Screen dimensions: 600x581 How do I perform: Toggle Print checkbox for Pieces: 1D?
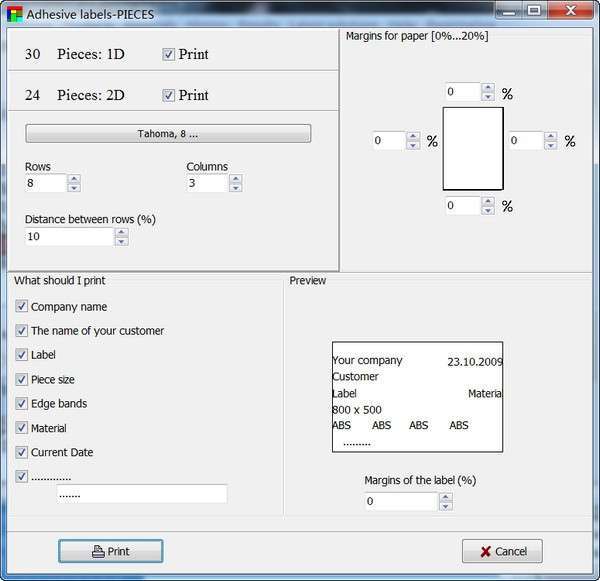(168, 54)
